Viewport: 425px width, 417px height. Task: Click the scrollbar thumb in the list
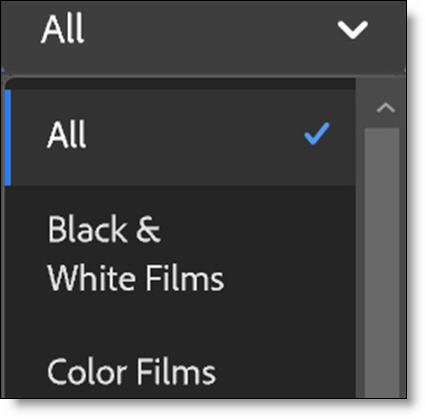382,263
